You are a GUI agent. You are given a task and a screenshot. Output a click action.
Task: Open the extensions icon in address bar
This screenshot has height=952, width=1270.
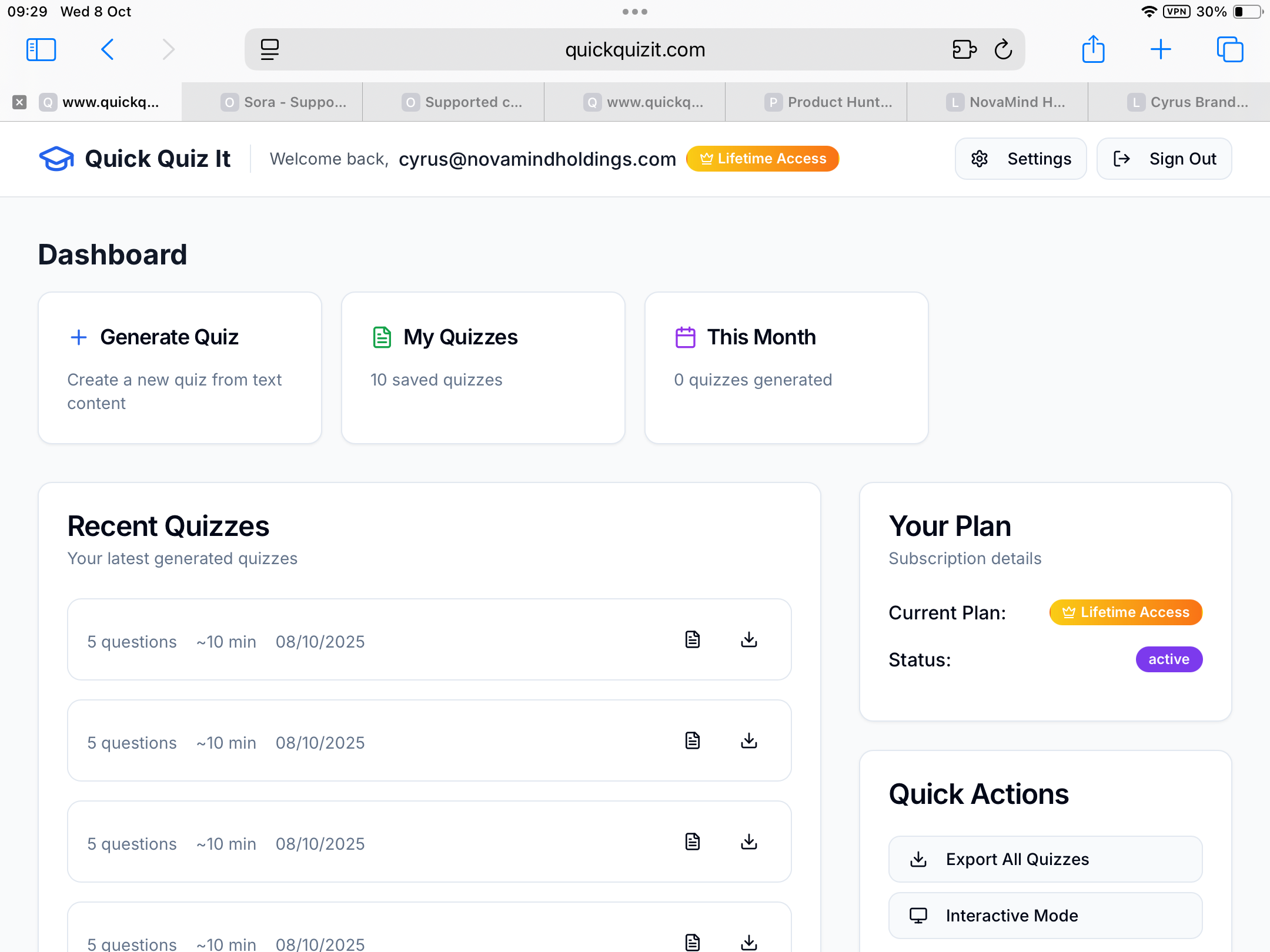(964, 50)
